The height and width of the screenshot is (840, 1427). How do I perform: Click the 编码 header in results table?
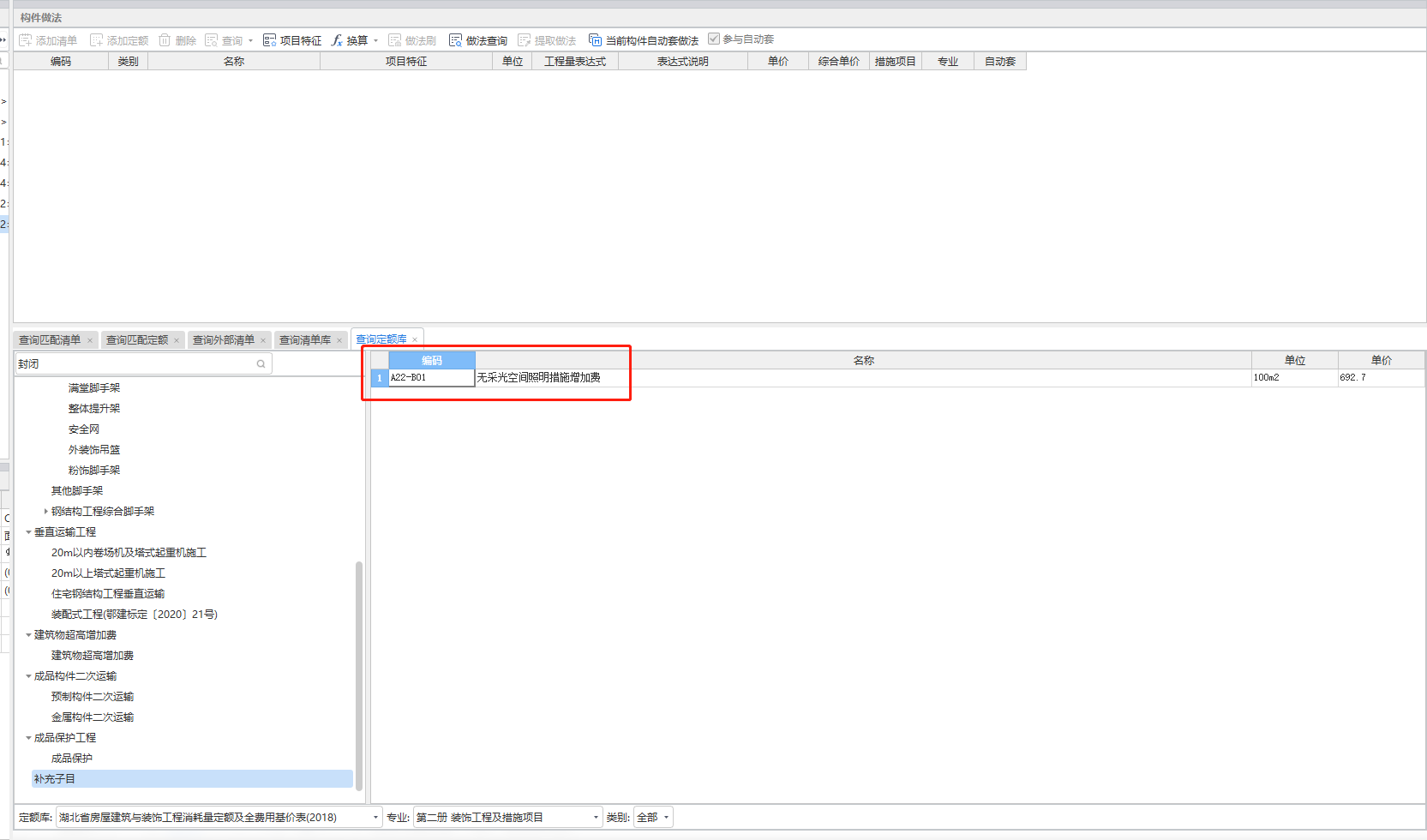click(431, 361)
